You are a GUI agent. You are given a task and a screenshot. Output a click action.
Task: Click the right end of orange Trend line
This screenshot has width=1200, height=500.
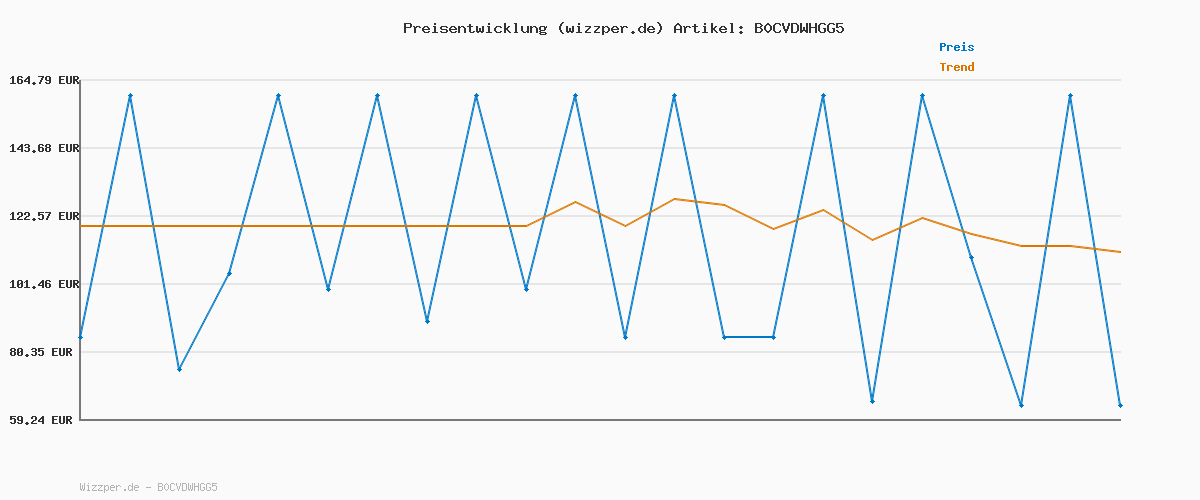[x=1120, y=252]
